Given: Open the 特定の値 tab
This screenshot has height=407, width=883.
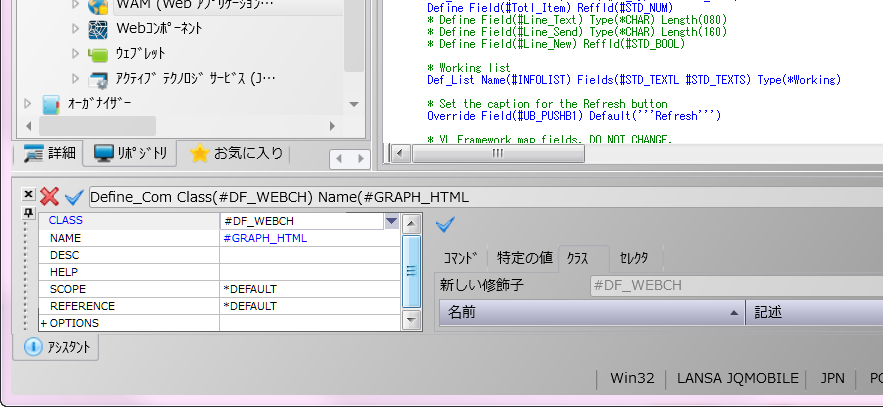Looking at the screenshot, I should [524, 258].
